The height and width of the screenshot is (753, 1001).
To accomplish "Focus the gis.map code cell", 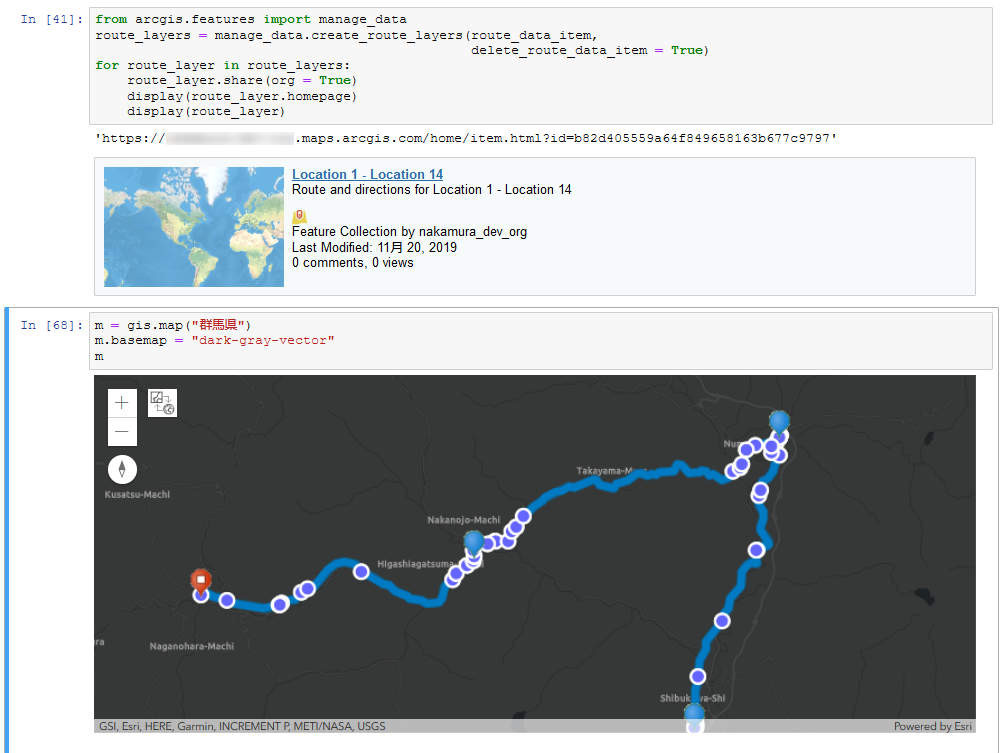I will click(x=540, y=341).
